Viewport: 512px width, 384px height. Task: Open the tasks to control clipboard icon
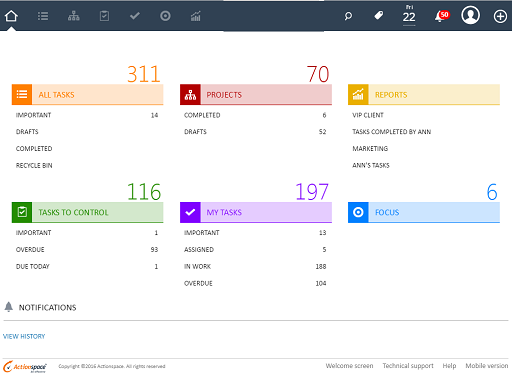click(x=104, y=16)
